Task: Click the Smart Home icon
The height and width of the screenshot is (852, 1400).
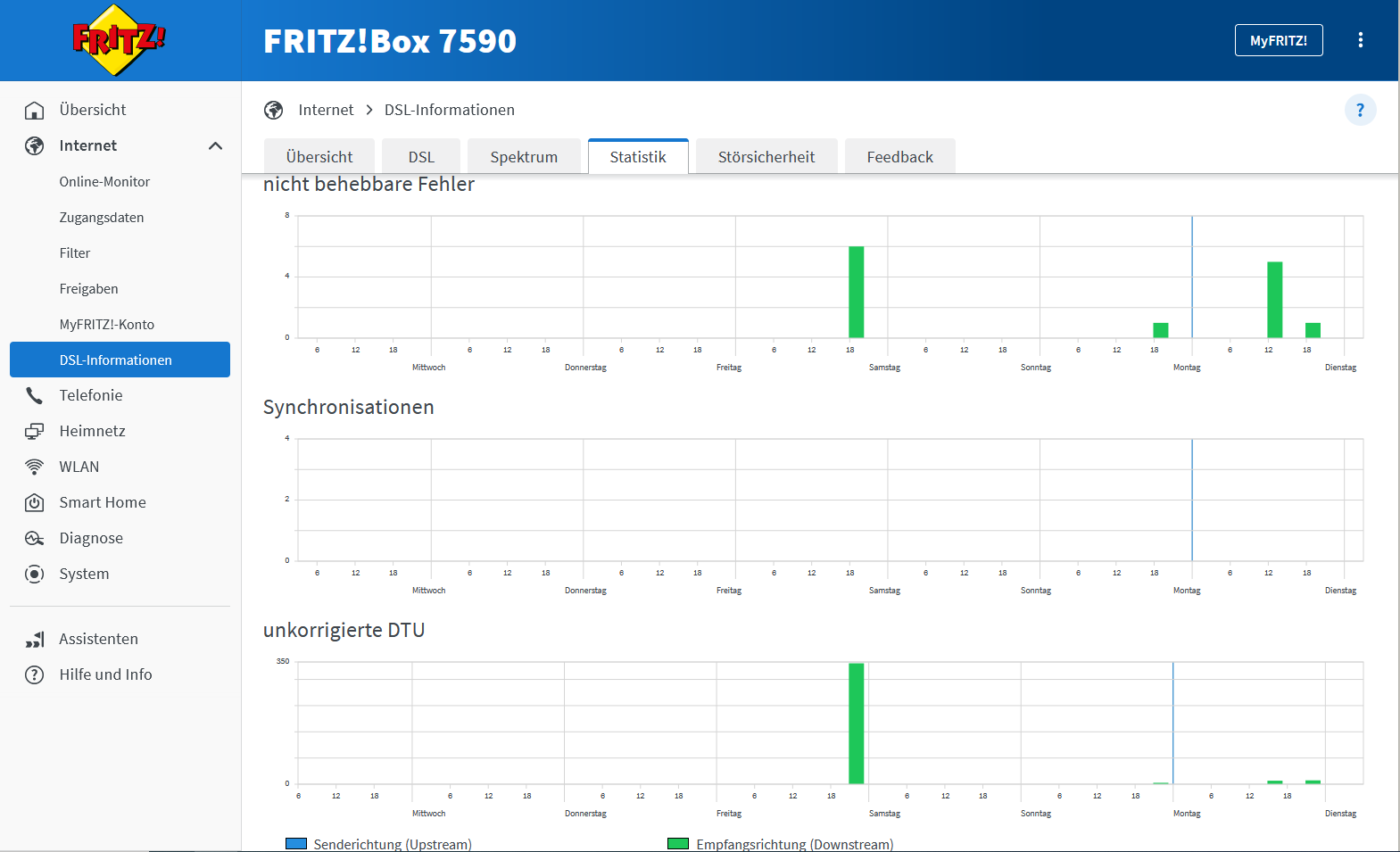Action: coord(34,502)
